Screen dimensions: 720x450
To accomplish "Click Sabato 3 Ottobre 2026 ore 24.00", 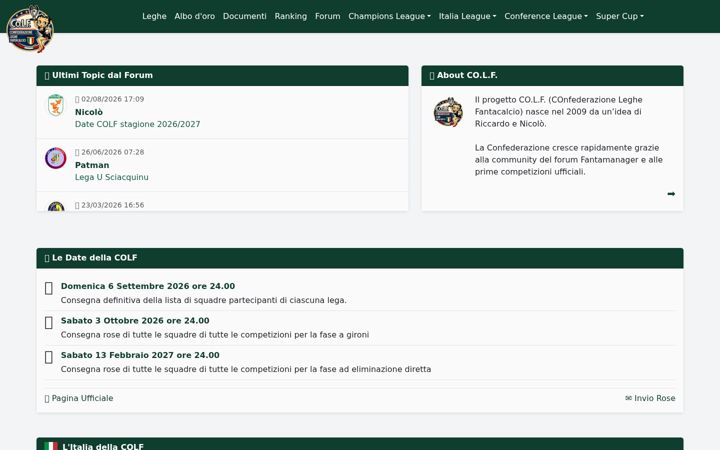I will pos(135,321).
